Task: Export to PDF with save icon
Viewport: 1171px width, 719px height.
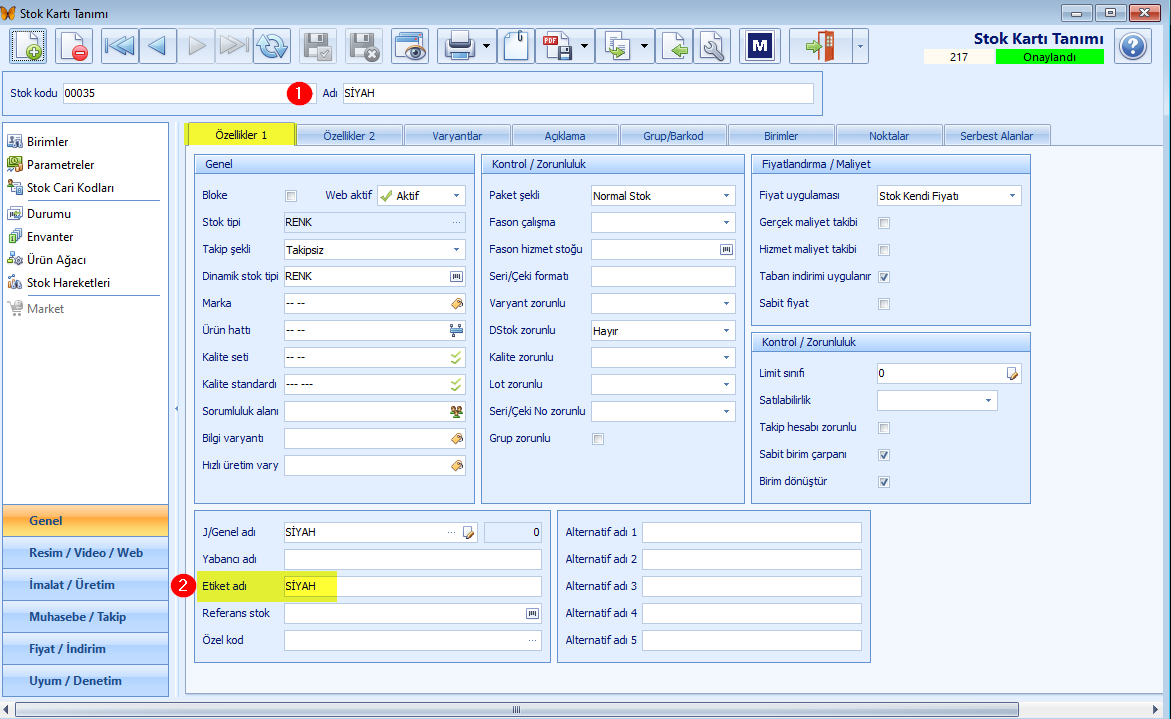Action: pyautogui.click(x=557, y=46)
